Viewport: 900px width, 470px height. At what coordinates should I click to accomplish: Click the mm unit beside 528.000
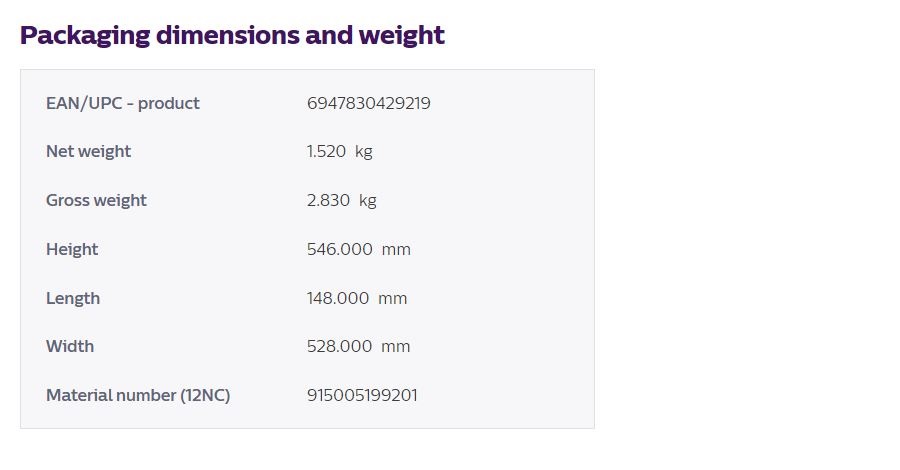pos(395,347)
